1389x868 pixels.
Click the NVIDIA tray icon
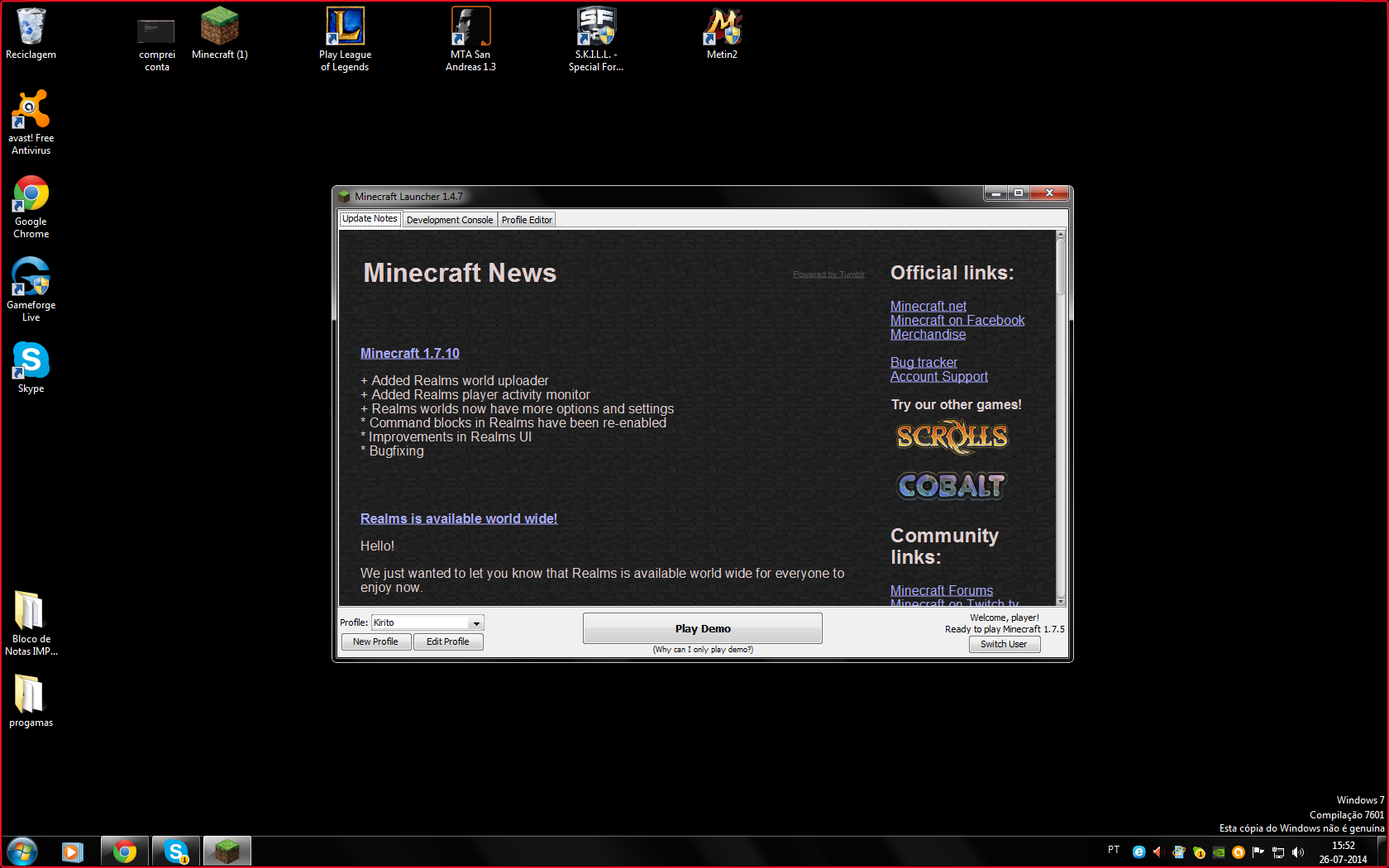tap(1218, 851)
